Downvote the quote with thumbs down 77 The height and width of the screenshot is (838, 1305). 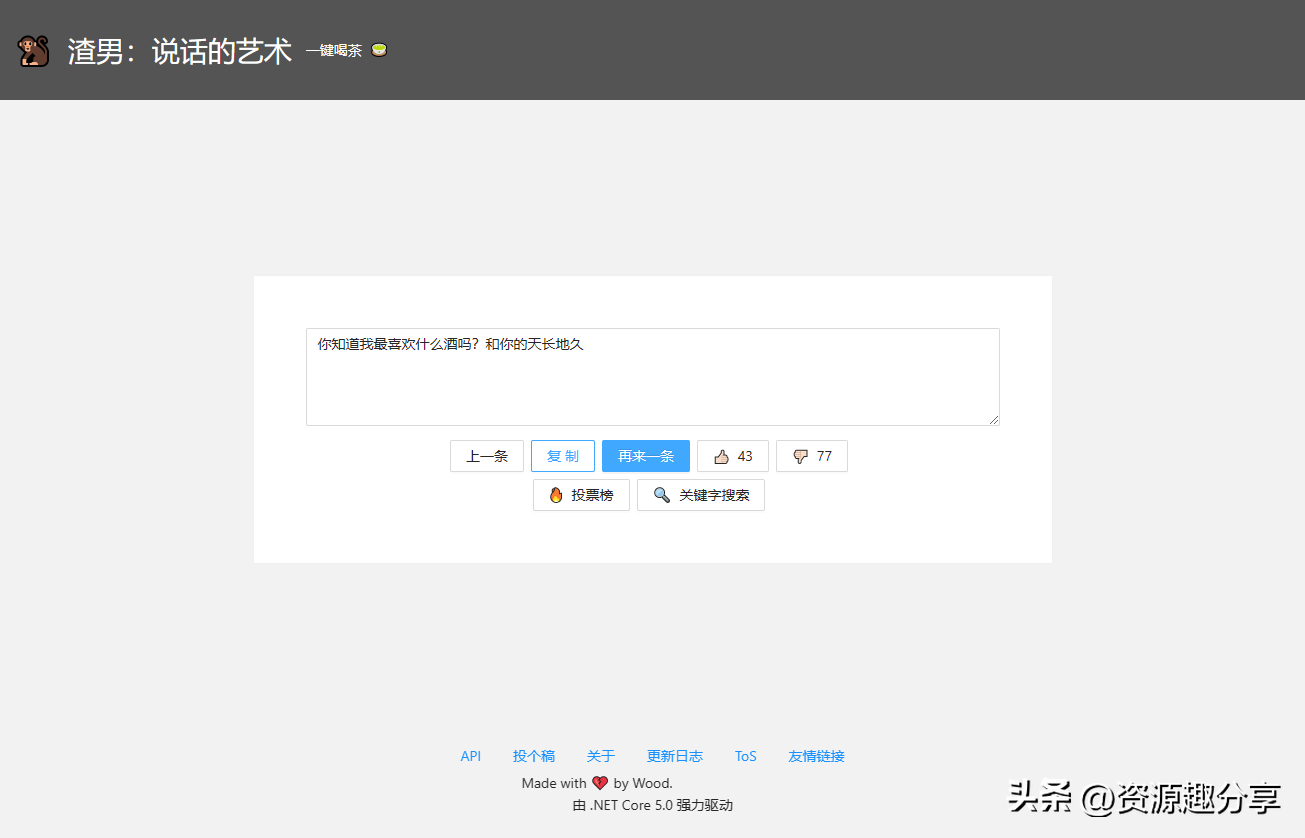(x=812, y=456)
